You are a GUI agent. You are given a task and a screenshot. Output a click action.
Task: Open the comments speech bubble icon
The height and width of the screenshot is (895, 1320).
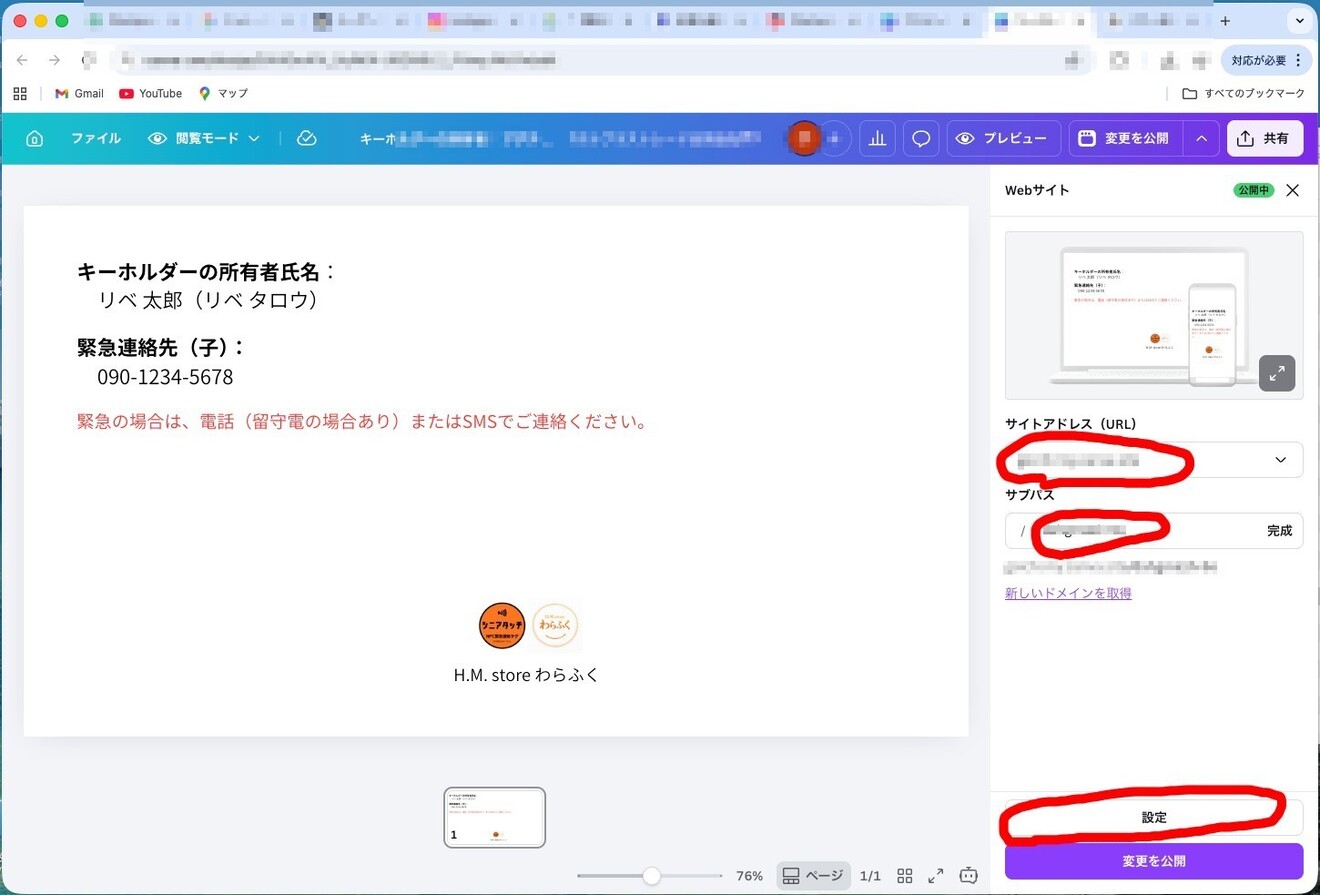pyautogui.click(x=921, y=139)
